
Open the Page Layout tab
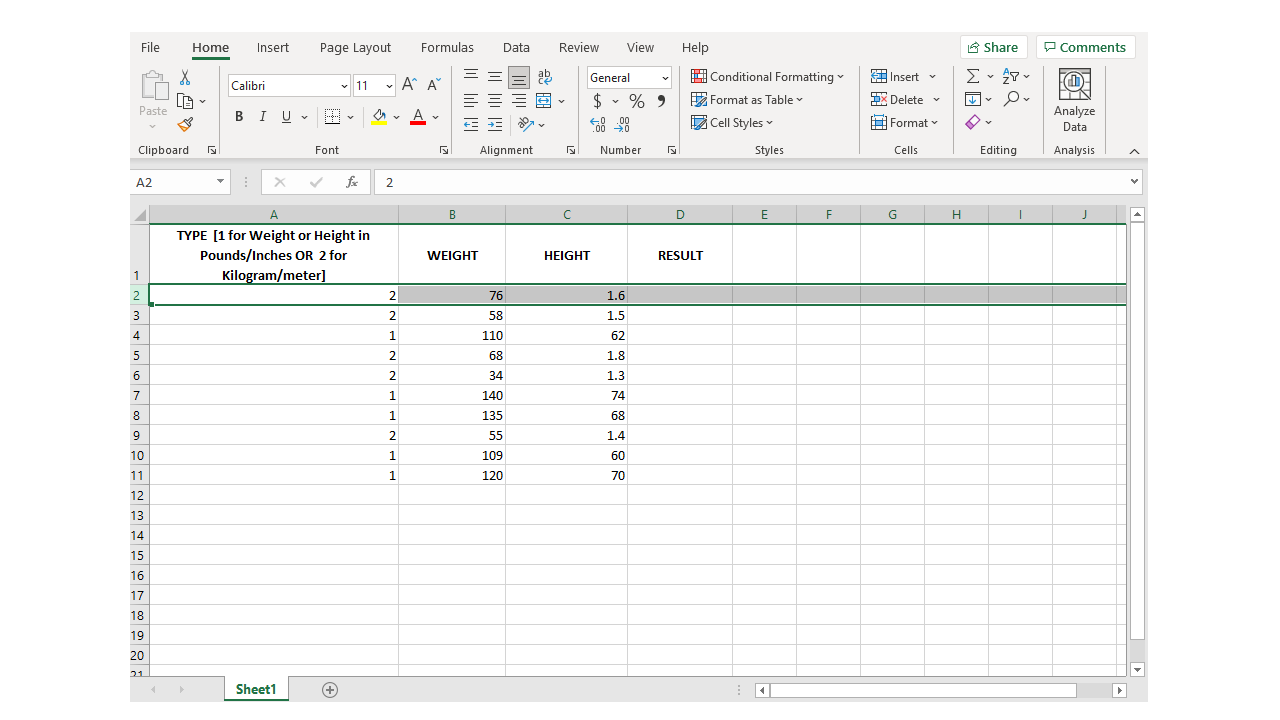click(355, 47)
